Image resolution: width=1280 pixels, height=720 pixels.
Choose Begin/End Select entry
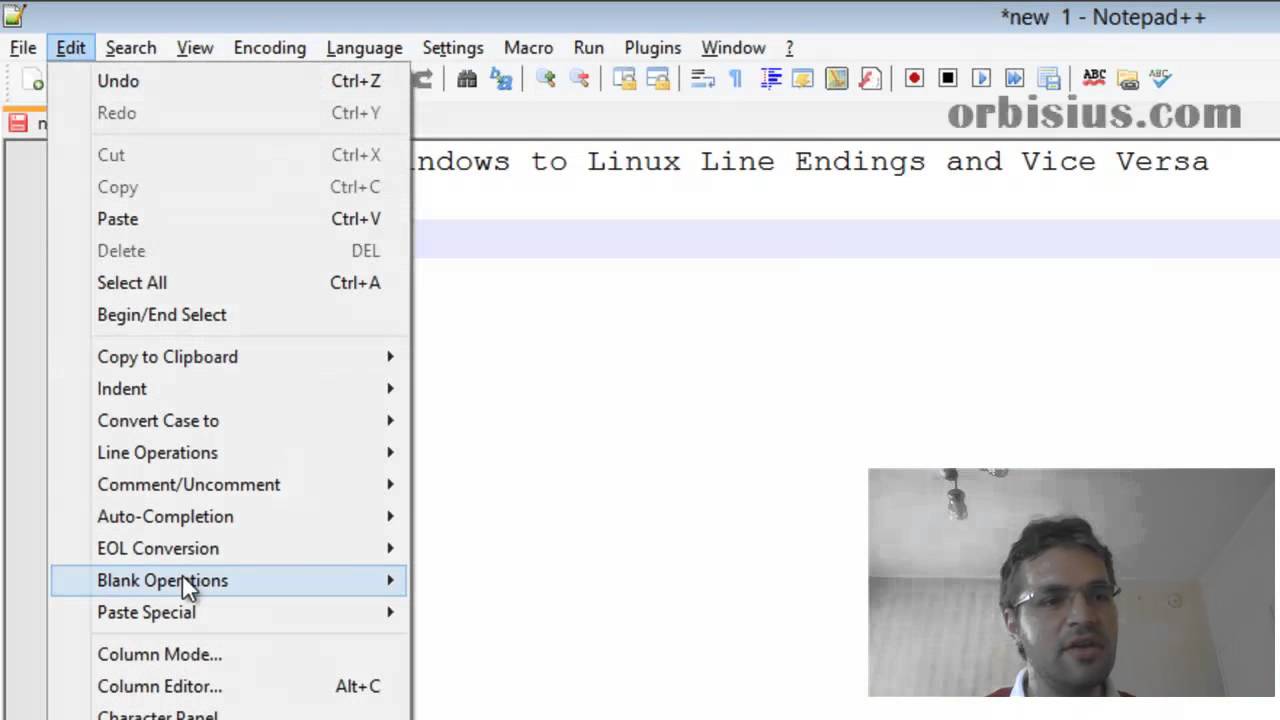tap(229, 315)
